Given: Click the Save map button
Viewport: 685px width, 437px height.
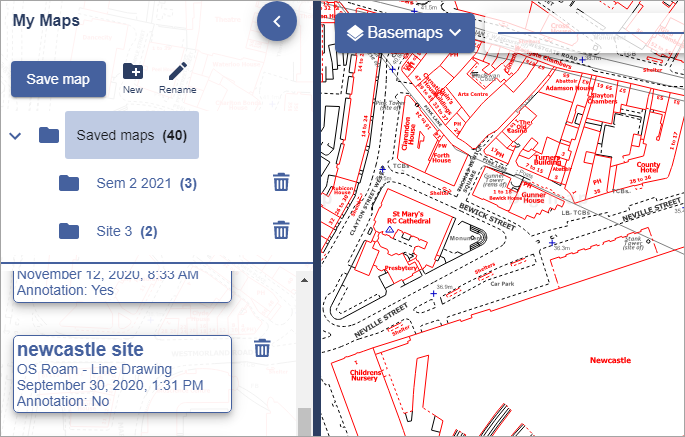Looking at the screenshot, I should [58, 79].
